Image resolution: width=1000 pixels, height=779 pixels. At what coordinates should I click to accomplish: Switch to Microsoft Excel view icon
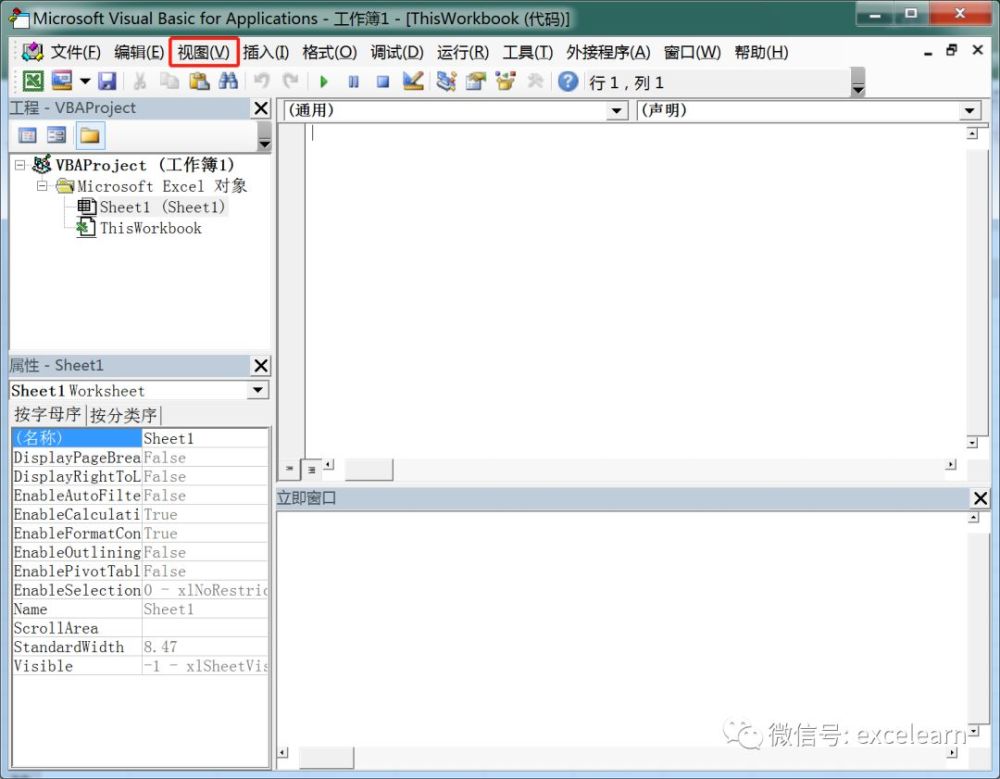click(33, 81)
